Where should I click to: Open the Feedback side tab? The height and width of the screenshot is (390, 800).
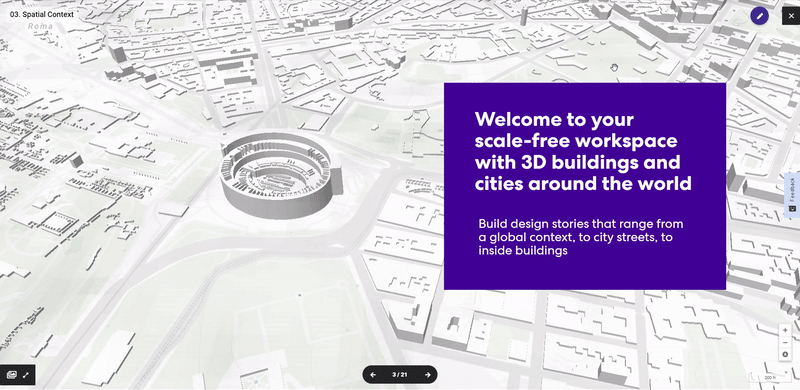click(792, 195)
